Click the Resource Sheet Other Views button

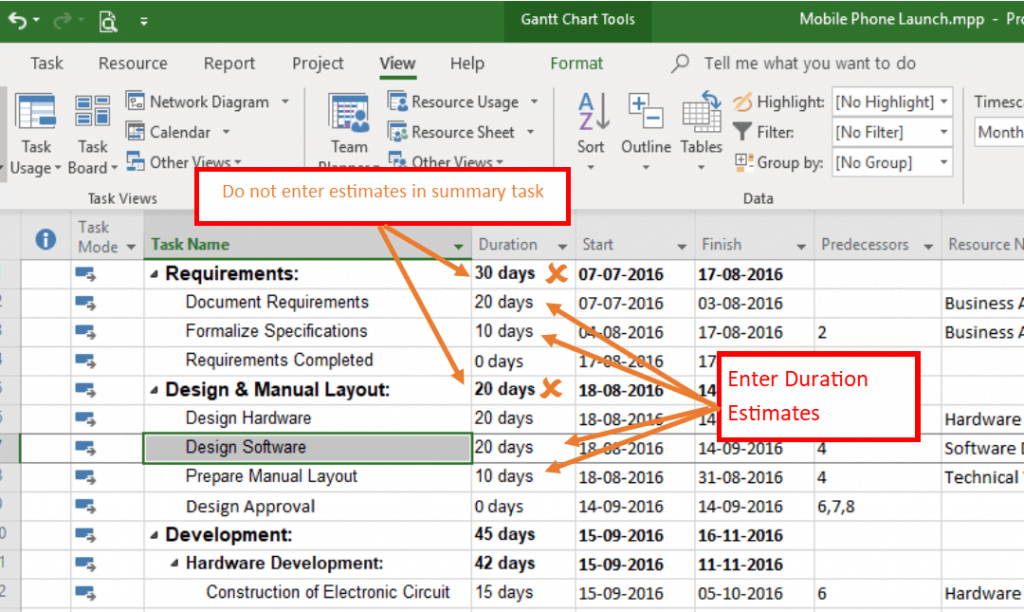click(447, 161)
